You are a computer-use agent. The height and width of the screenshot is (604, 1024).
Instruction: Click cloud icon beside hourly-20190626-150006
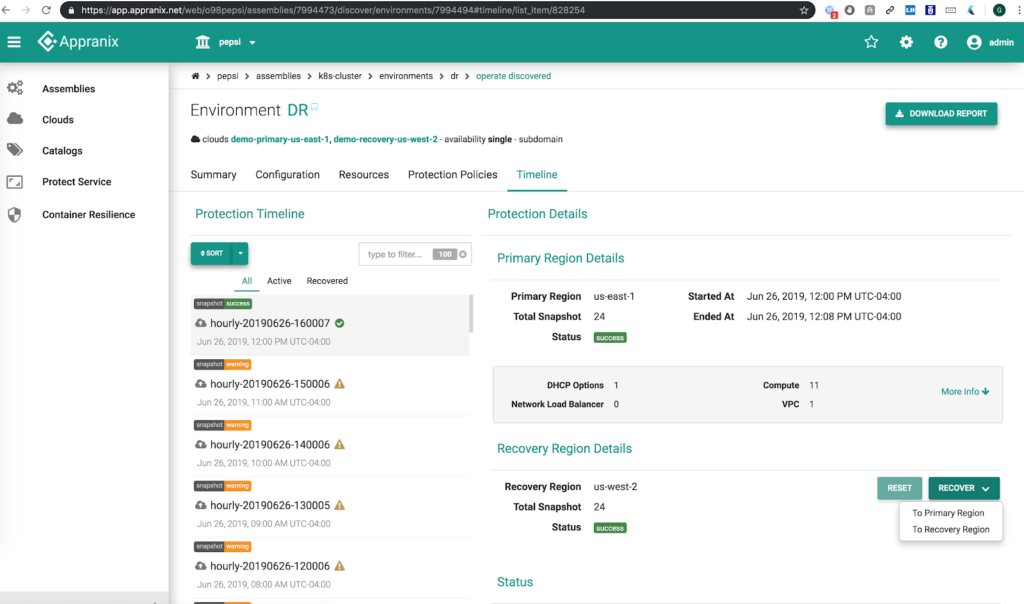point(200,384)
